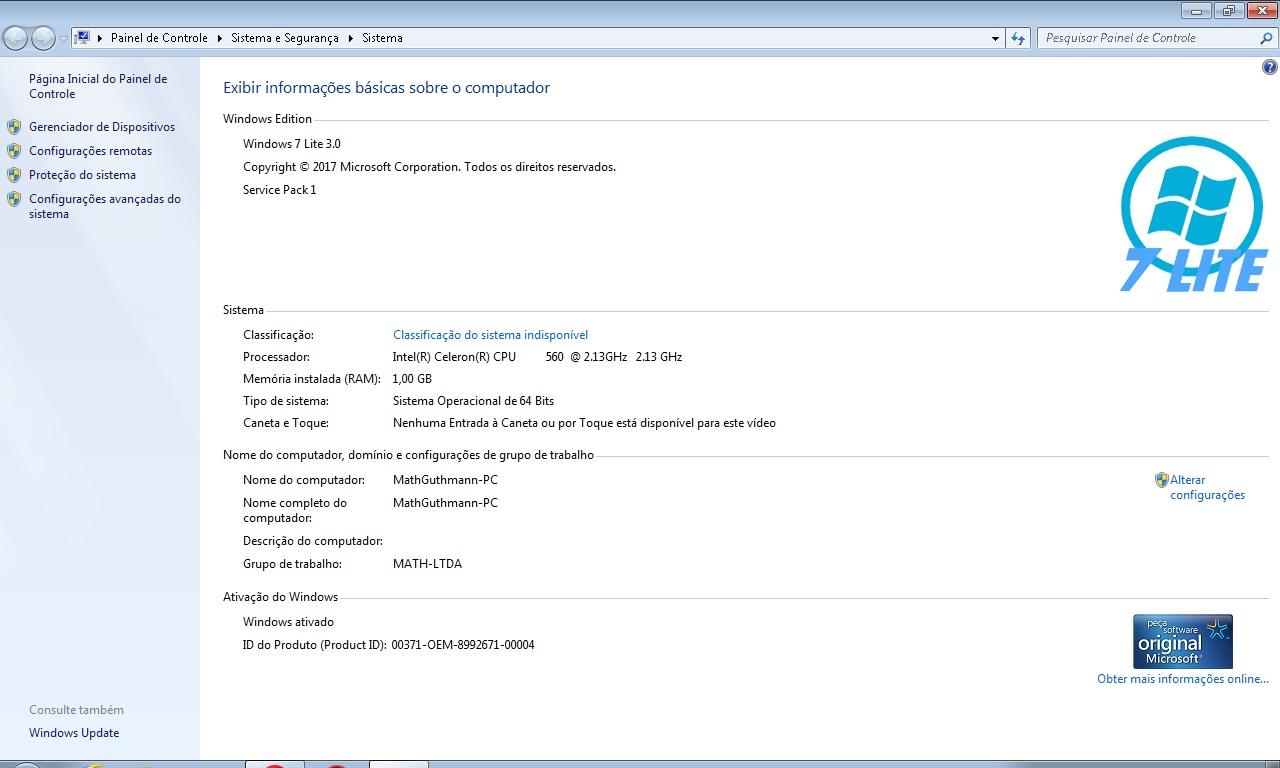The width and height of the screenshot is (1280, 768).
Task: Open the address bar history dropdown arrow
Action: pos(995,38)
